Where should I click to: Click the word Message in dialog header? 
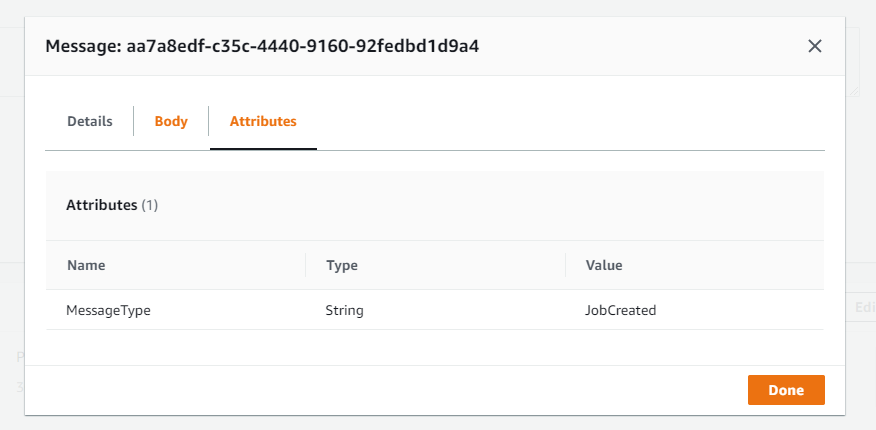[82, 46]
